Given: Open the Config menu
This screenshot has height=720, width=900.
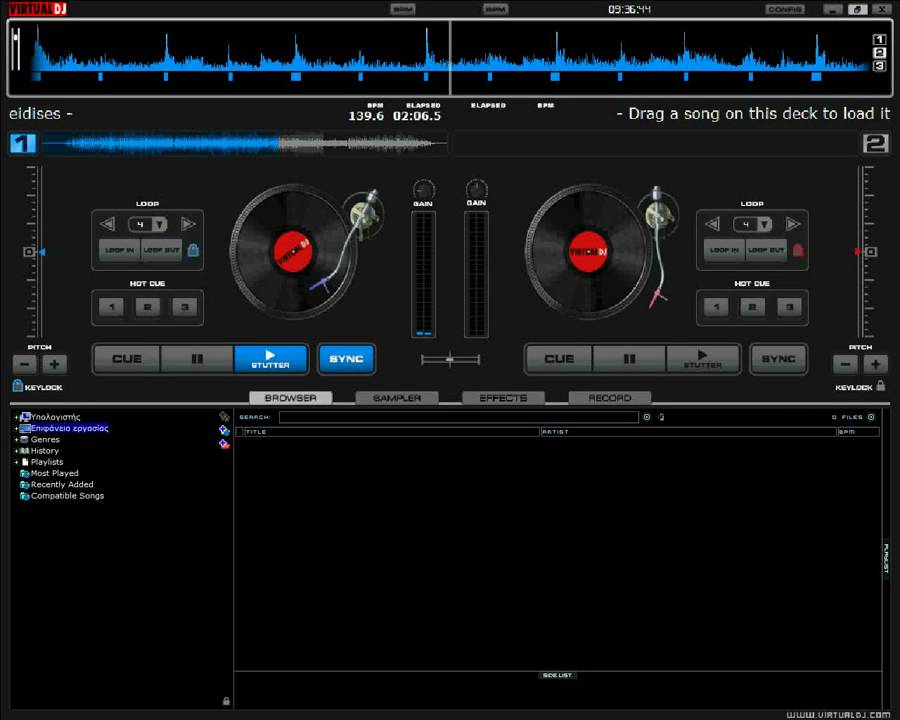Looking at the screenshot, I should [x=785, y=9].
